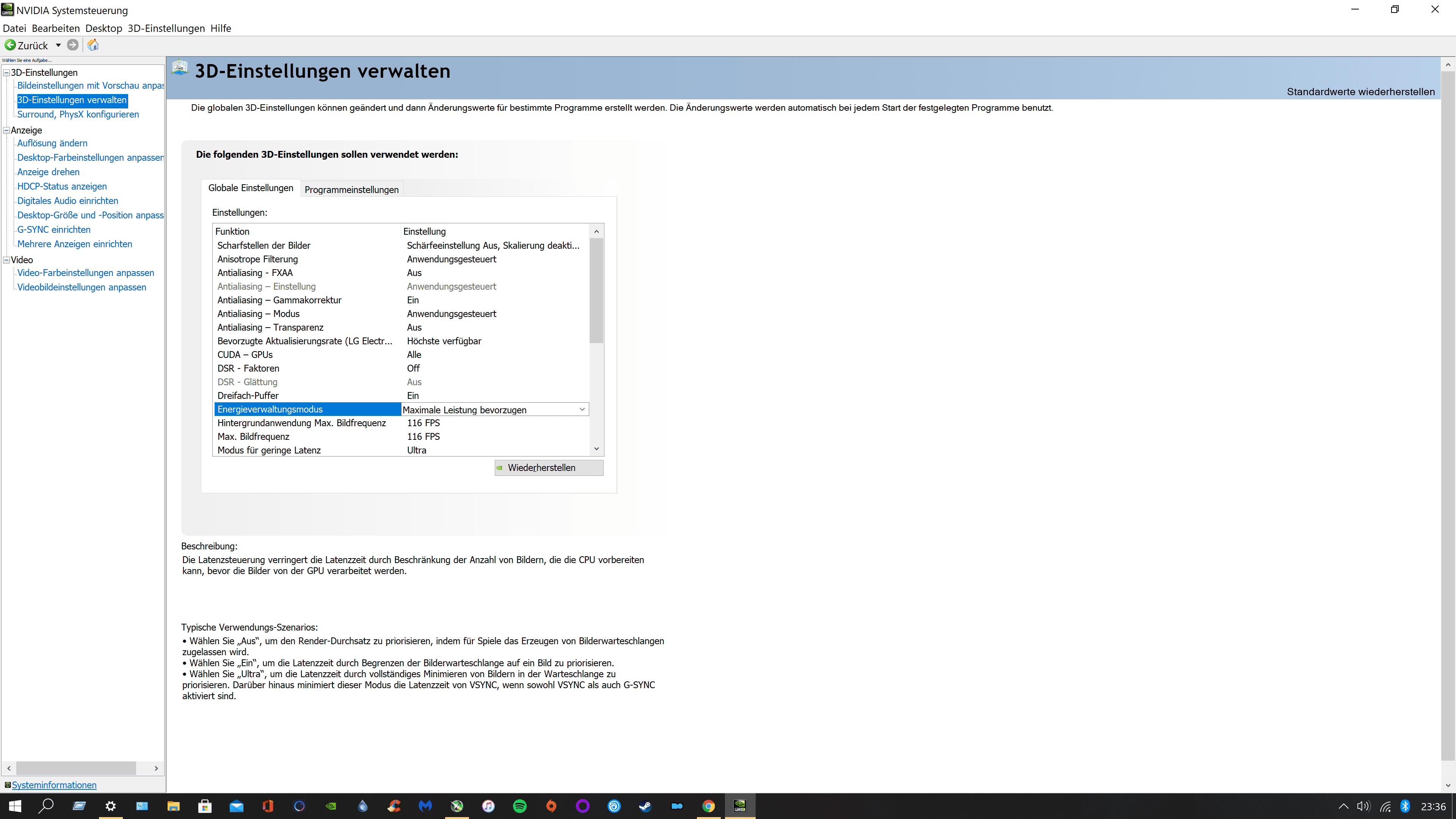Image resolution: width=1456 pixels, height=819 pixels.
Task: Switch to the Programmeinstellungen tab
Action: tap(351, 189)
